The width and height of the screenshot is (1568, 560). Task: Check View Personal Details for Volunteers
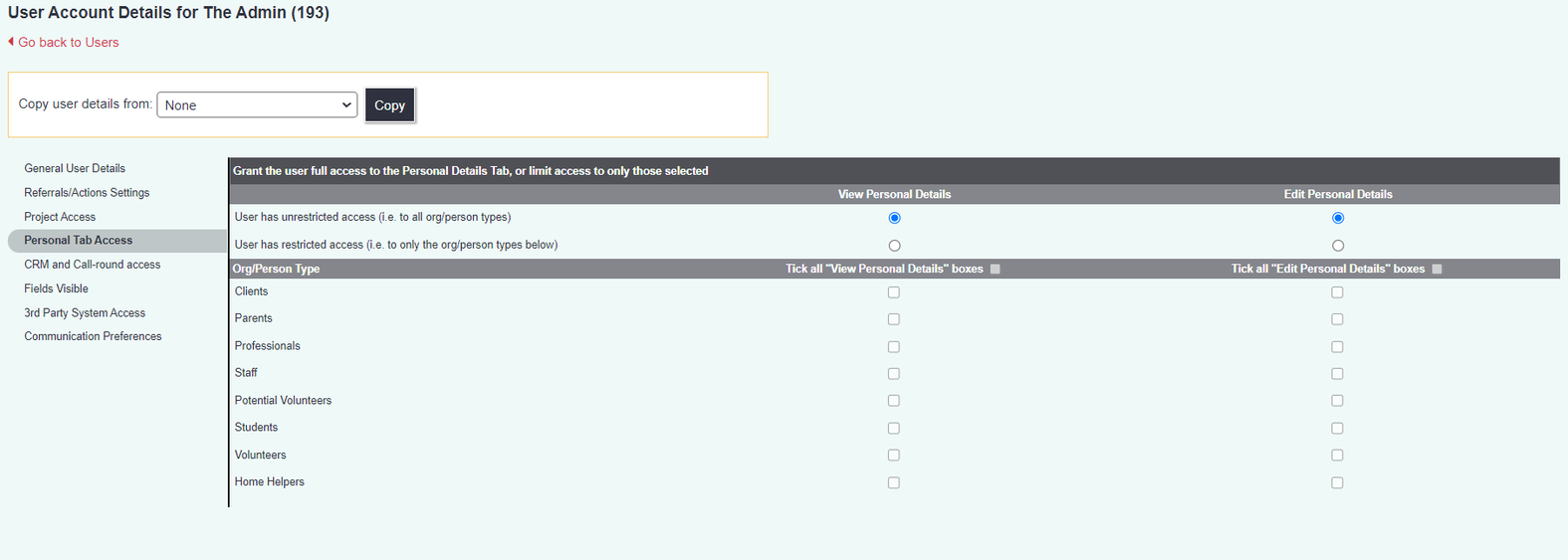point(893,456)
